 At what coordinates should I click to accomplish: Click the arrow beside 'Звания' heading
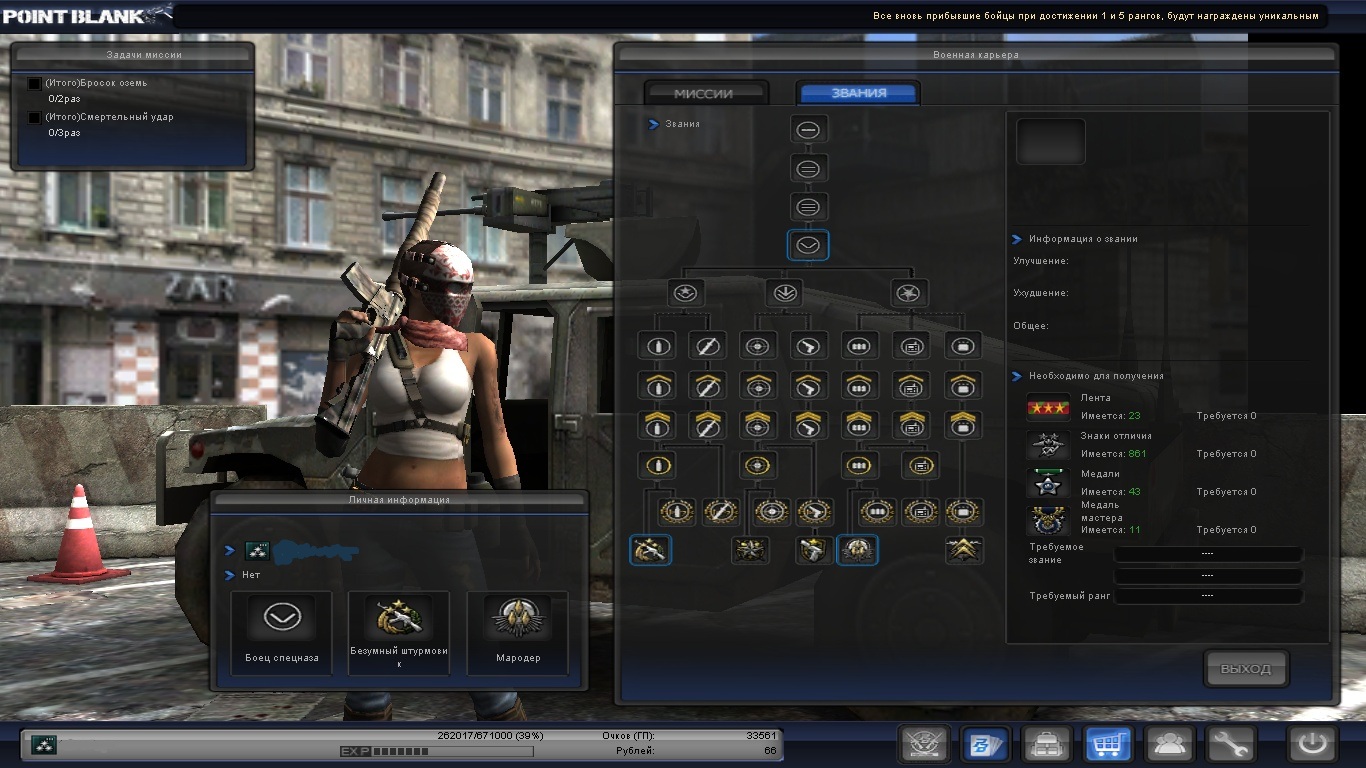(x=653, y=124)
